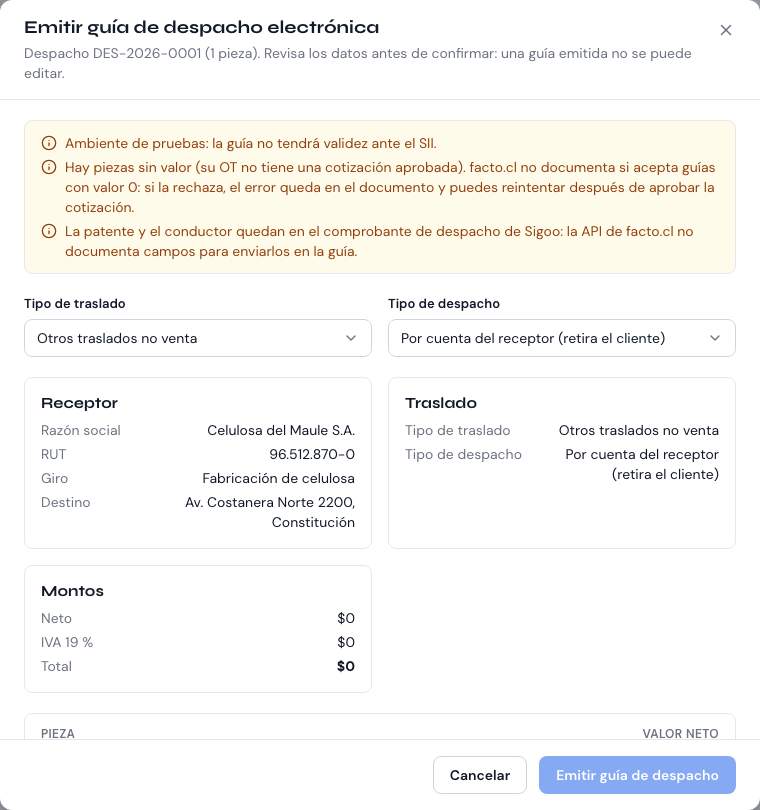Select the RUT value 96.512.870-0

point(312,454)
